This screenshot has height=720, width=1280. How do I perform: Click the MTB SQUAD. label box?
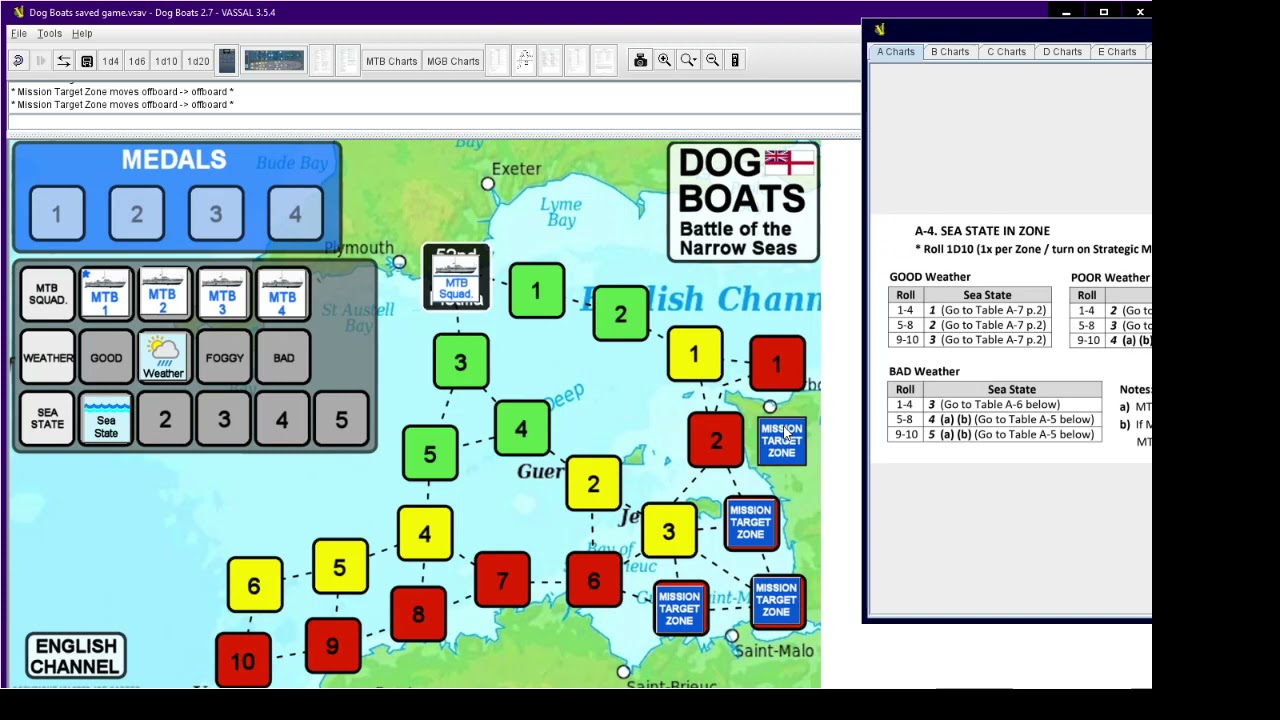point(47,295)
